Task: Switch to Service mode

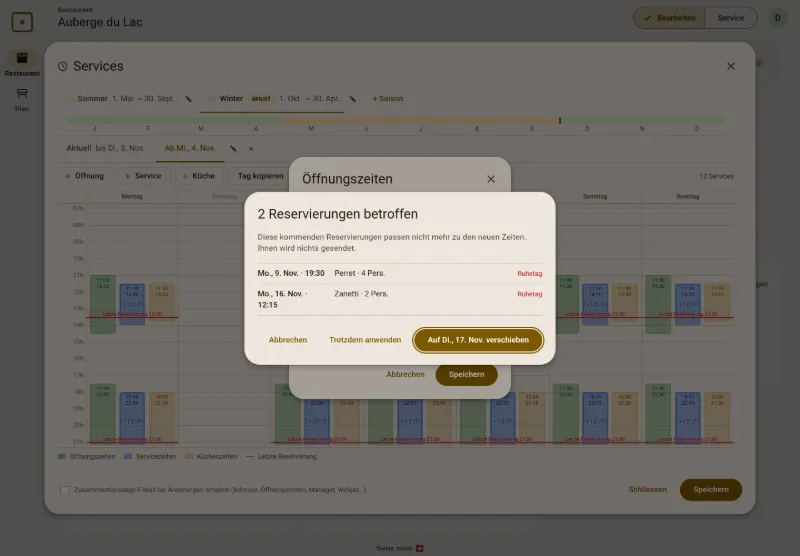Action: click(731, 18)
